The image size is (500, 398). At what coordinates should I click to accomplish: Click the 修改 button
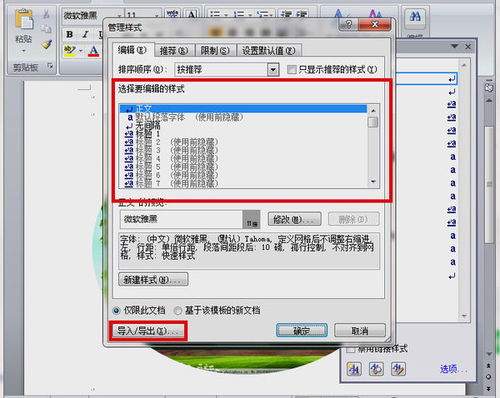click(295, 219)
